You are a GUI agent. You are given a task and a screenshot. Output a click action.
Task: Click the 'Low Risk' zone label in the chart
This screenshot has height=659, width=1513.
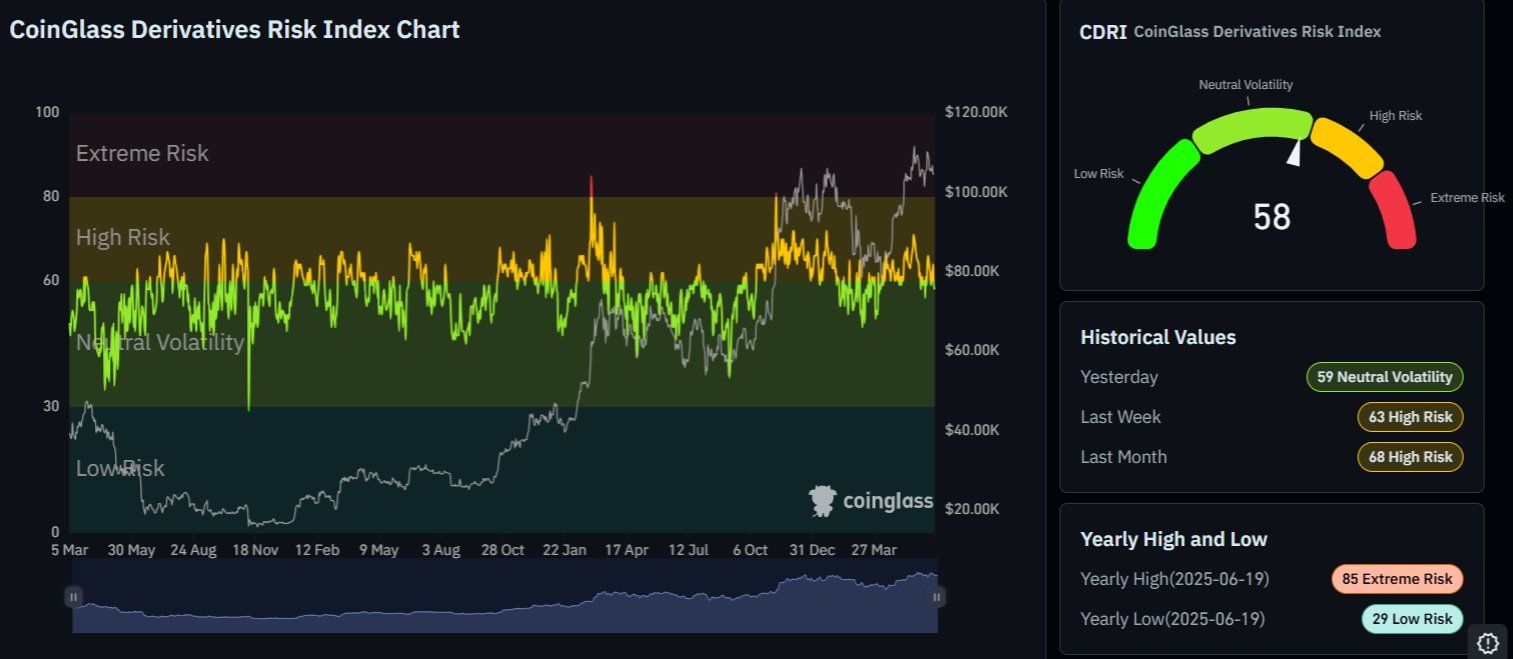pos(120,468)
